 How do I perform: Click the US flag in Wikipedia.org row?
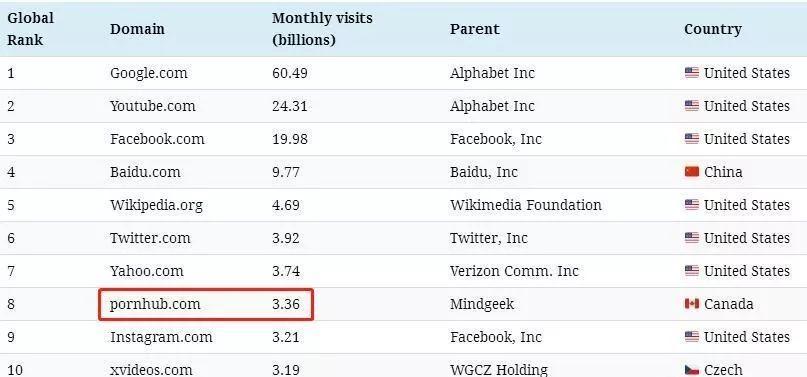(x=692, y=205)
